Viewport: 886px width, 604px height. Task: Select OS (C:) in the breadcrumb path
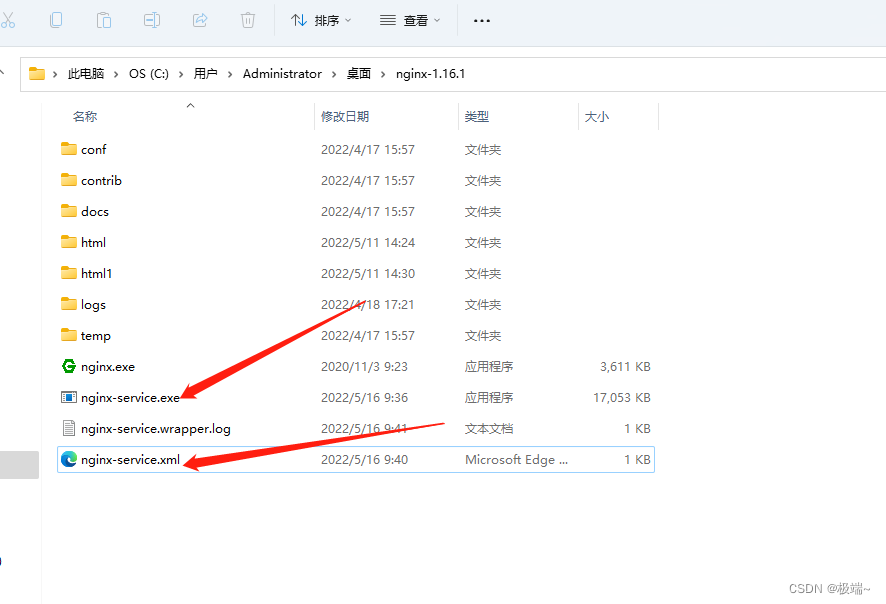149,74
